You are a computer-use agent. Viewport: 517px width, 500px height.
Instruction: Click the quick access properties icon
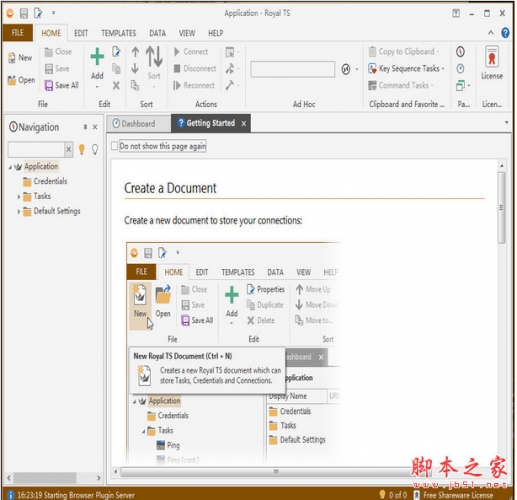[38, 13]
